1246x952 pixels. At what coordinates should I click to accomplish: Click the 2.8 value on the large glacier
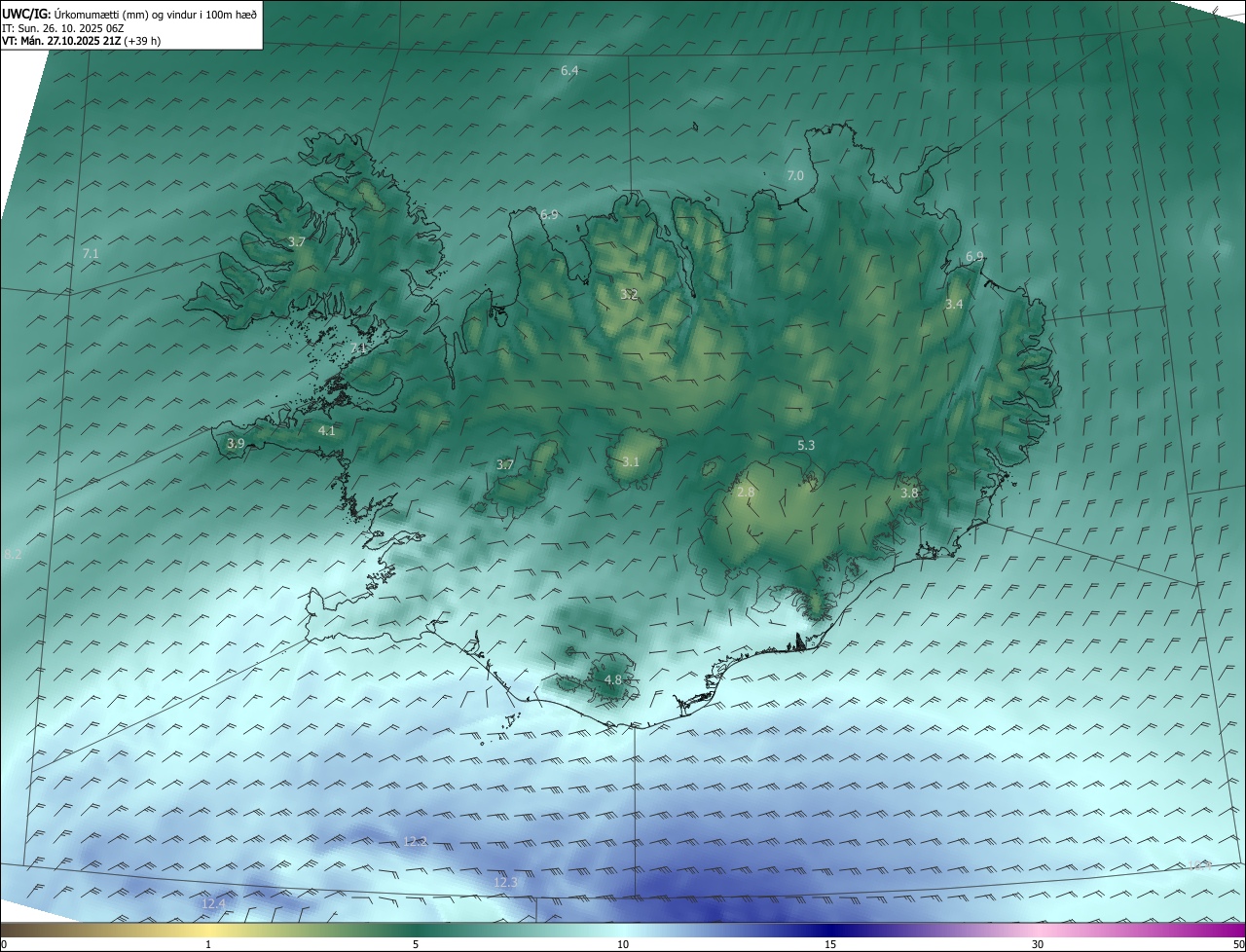[746, 493]
